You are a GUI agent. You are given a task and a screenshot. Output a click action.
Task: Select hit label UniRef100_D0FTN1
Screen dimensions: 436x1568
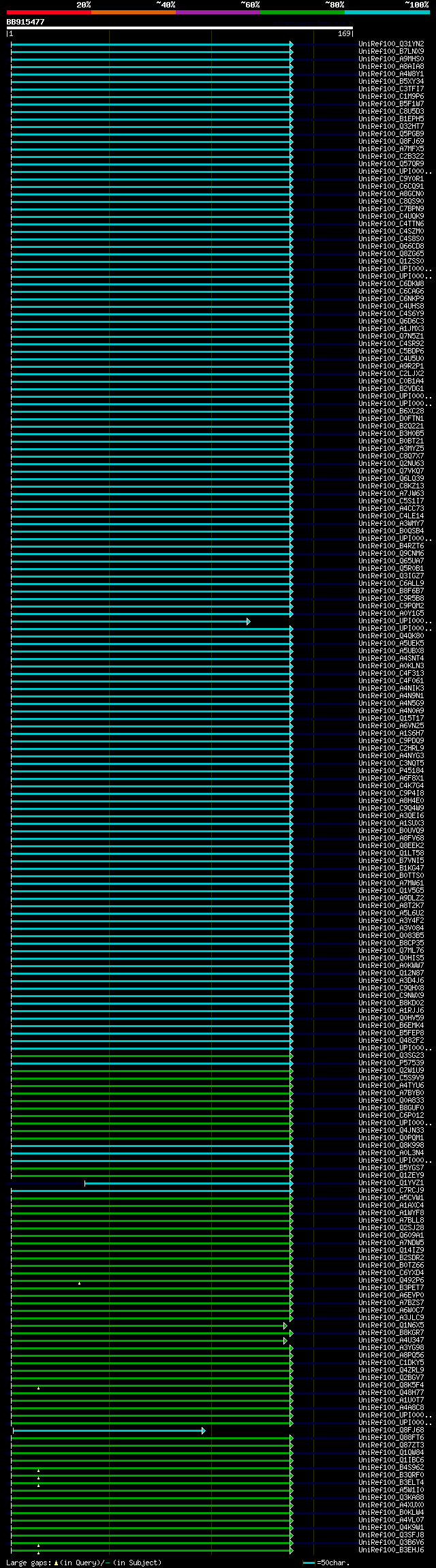coord(391,419)
